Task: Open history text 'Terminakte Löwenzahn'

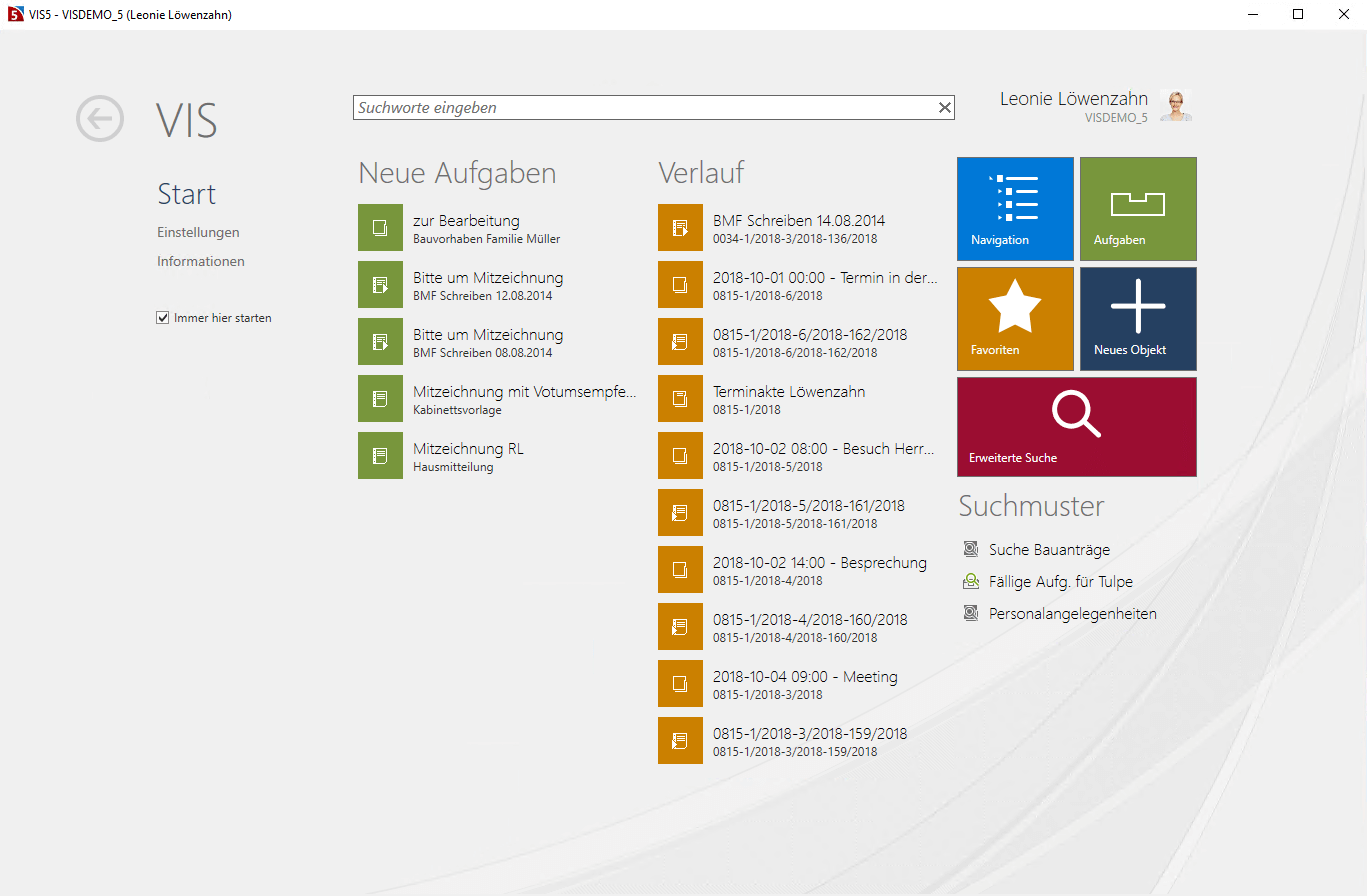Action: coord(789,391)
